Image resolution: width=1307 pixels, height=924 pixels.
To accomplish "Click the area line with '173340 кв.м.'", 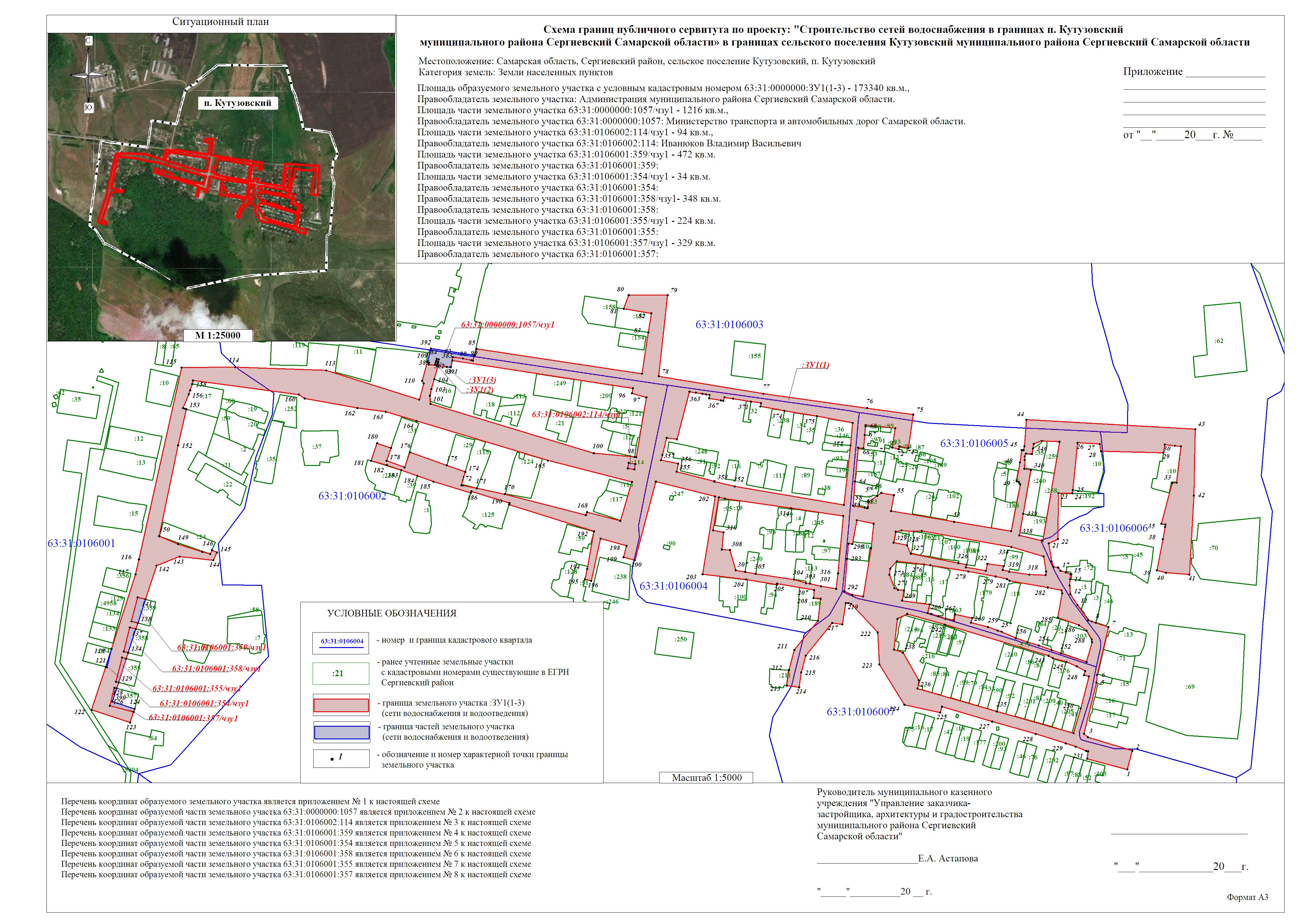I will [x=663, y=88].
